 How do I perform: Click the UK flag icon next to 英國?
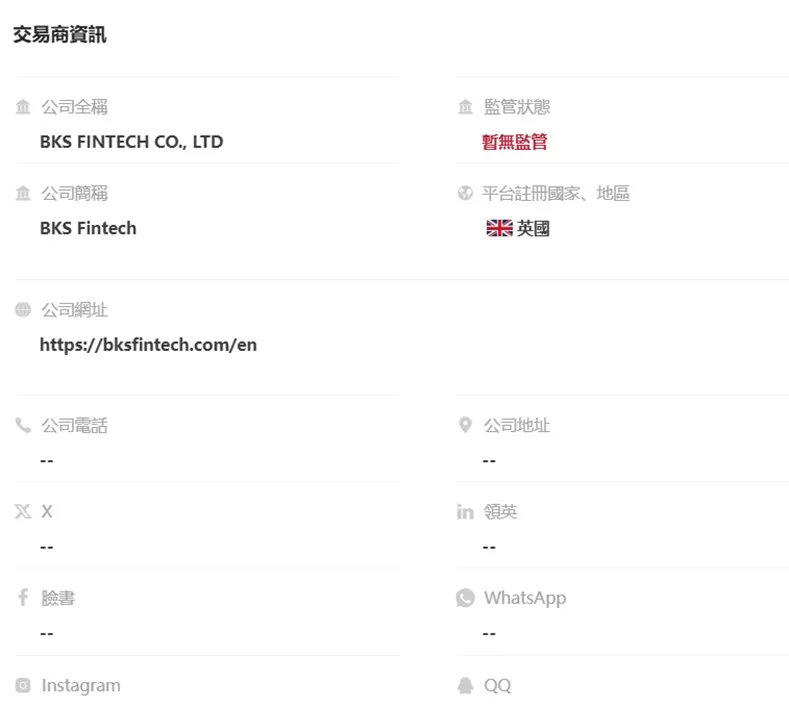click(x=499, y=228)
